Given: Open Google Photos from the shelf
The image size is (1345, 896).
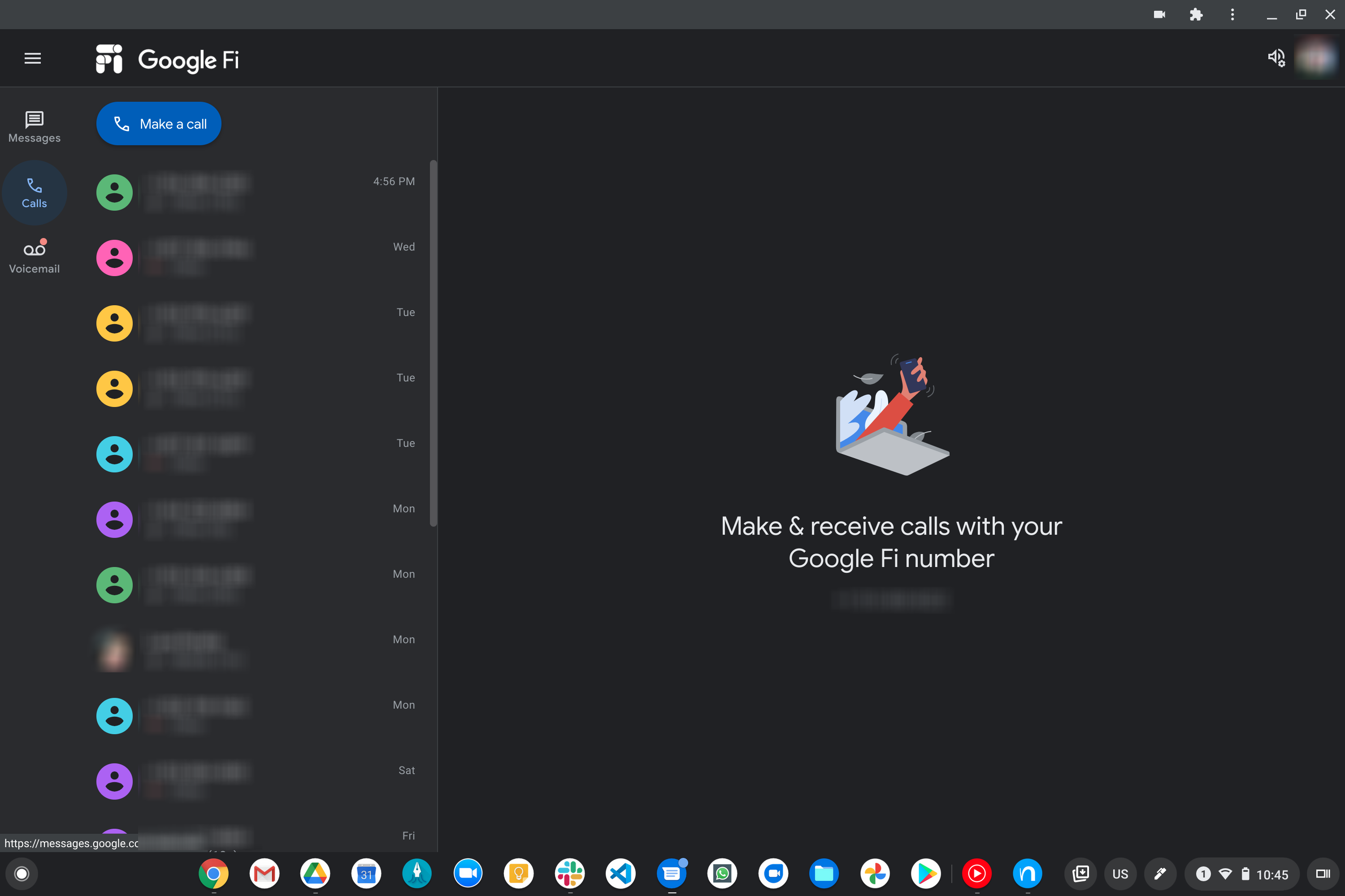Looking at the screenshot, I should pos(875,873).
